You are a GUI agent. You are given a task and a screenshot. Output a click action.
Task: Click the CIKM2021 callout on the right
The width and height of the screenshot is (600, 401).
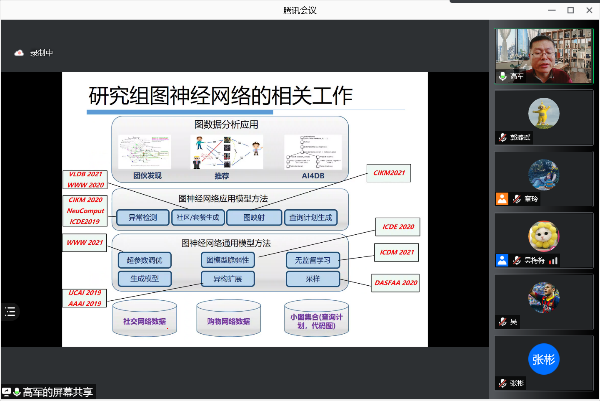coord(389,173)
